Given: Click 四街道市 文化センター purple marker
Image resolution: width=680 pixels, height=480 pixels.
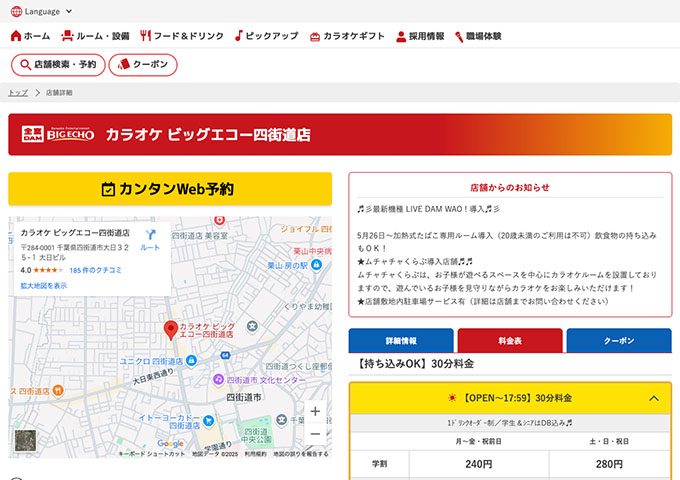Looking at the screenshot, I should point(218,379).
